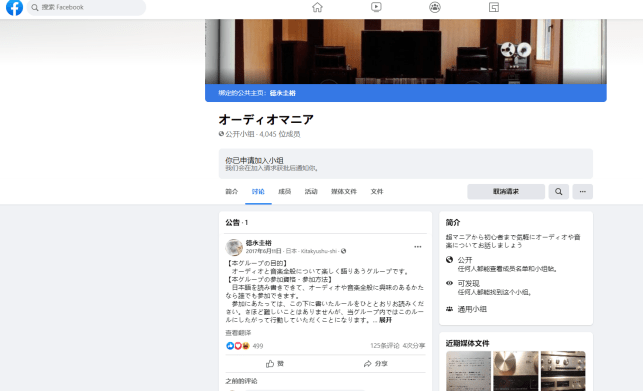Open the pinned post's three-dot menu

tap(417, 247)
